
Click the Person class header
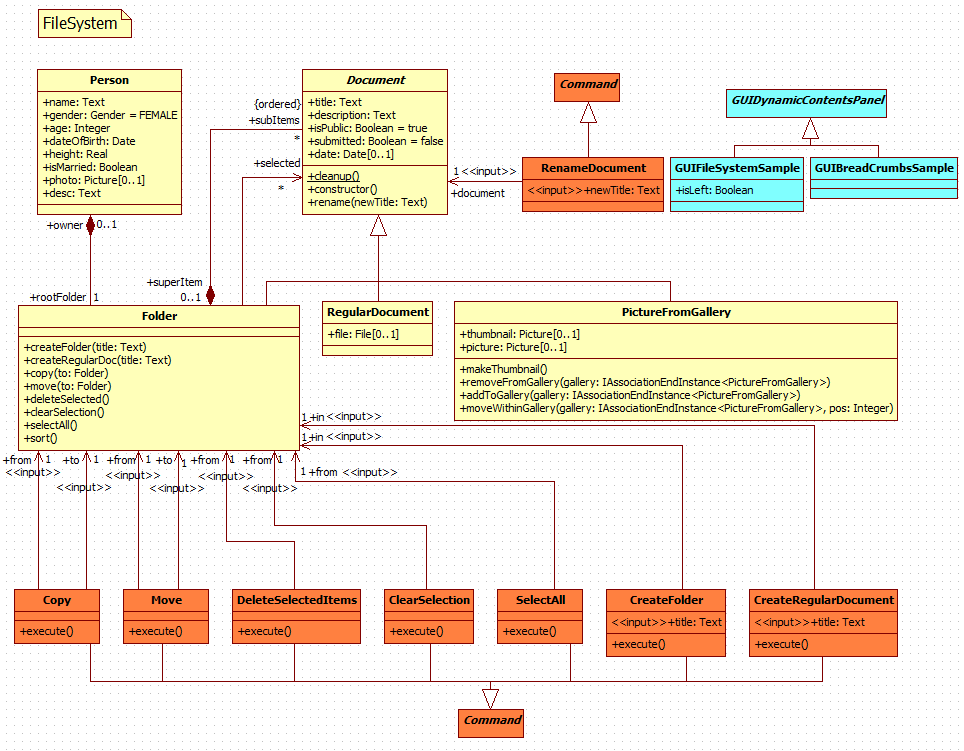click(109, 80)
